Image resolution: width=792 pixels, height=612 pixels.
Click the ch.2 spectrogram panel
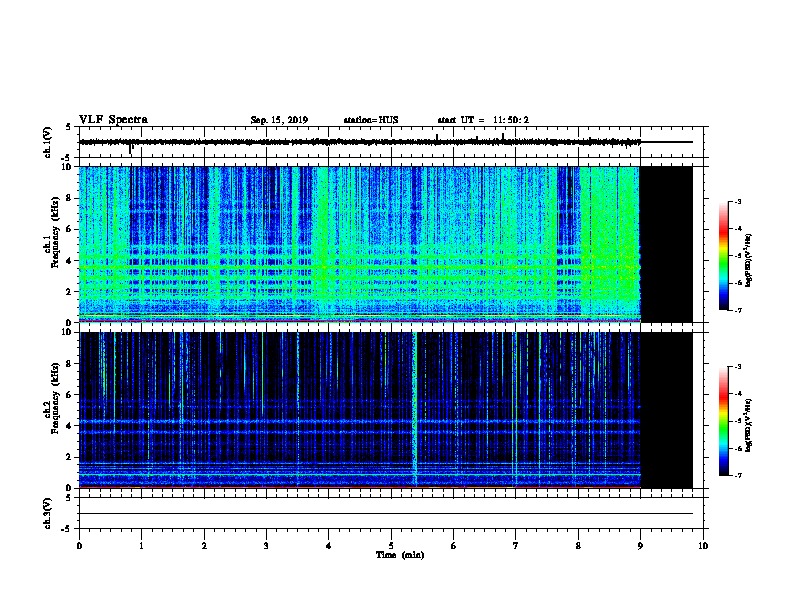pos(386,410)
